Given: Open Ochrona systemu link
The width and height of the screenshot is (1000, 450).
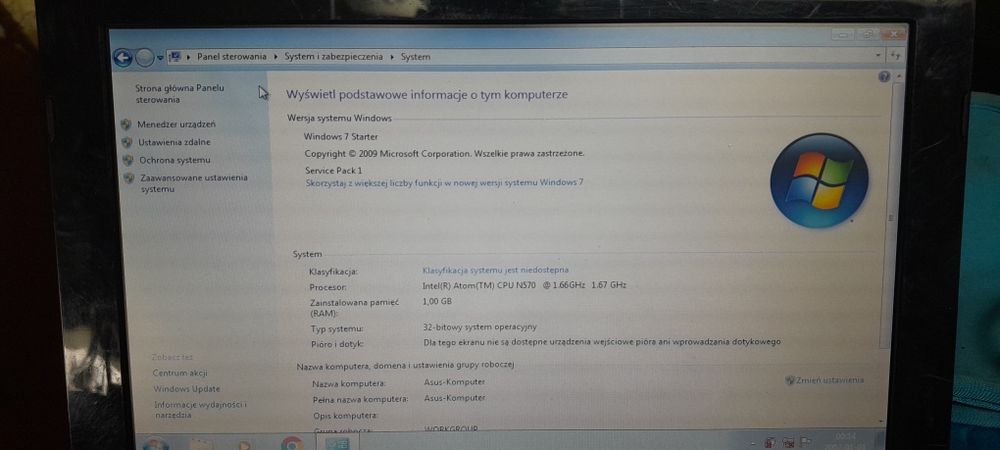Looking at the screenshot, I should pyautogui.click(x=175, y=160).
